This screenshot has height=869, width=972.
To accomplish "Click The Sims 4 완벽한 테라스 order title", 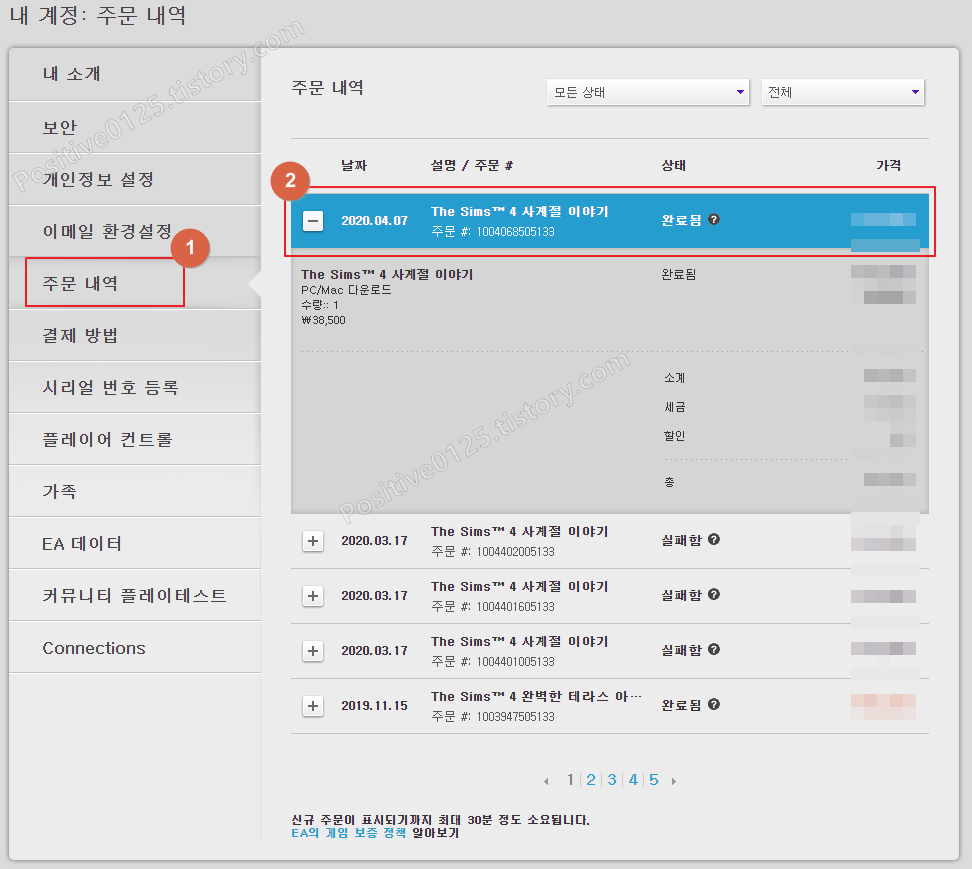I will click(536, 697).
